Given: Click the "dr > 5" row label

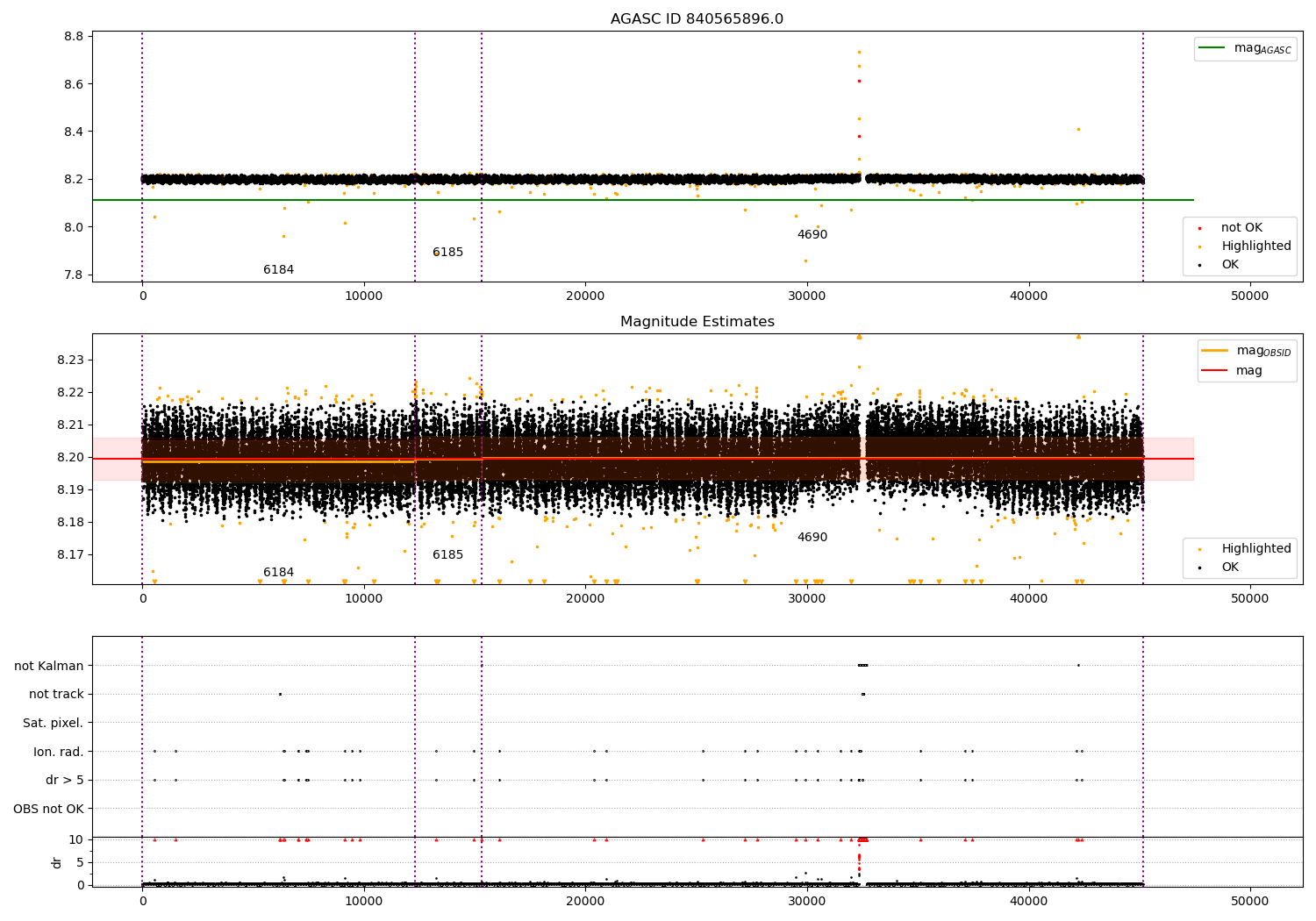Looking at the screenshot, I should click(65, 780).
